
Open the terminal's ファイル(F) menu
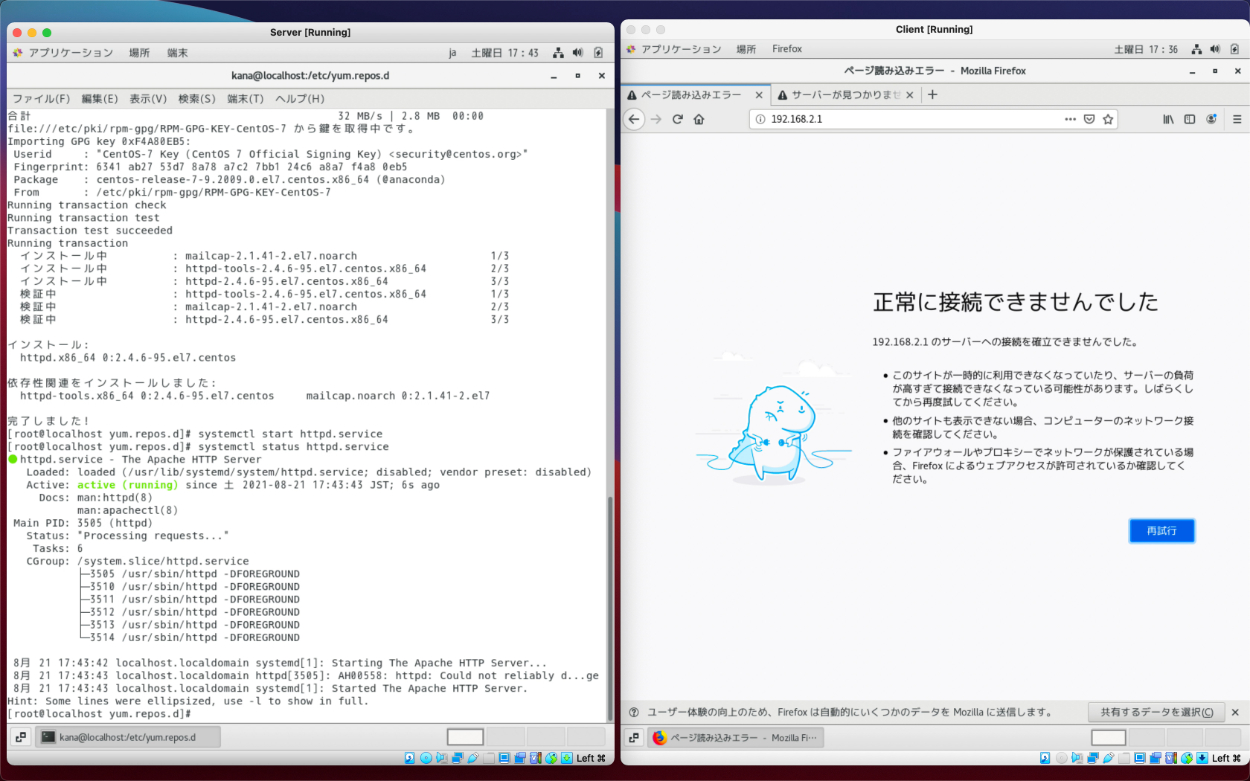click(40, 99)
